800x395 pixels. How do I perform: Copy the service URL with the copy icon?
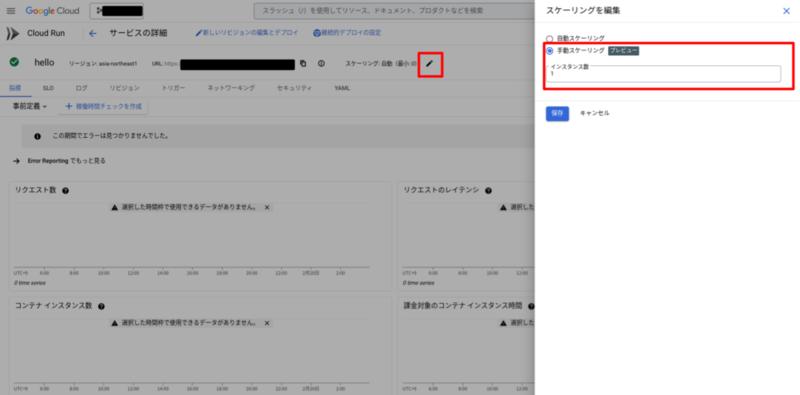(x=303, y=64)
